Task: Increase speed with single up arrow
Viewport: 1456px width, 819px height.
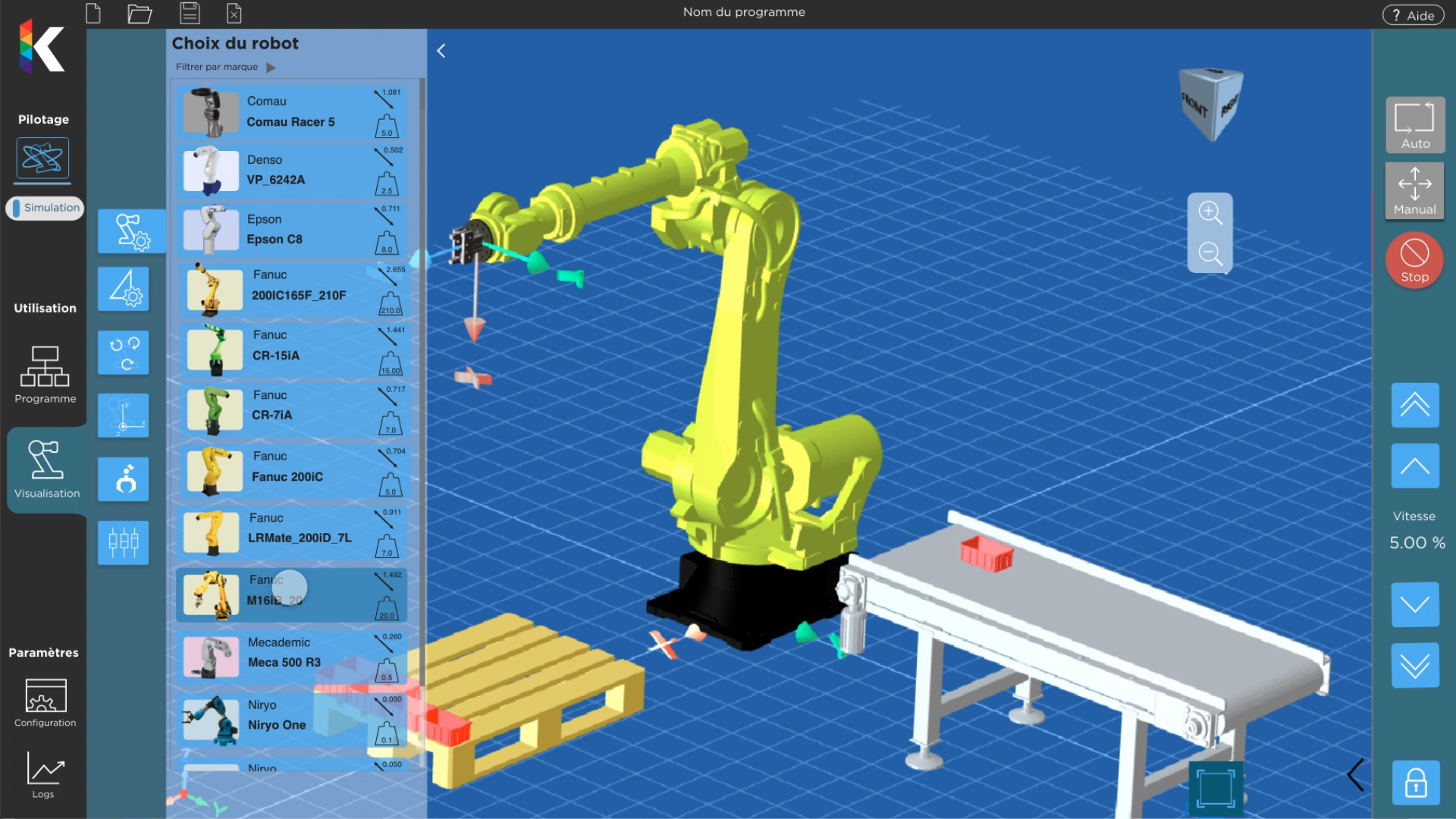Action: point(1415,466)
